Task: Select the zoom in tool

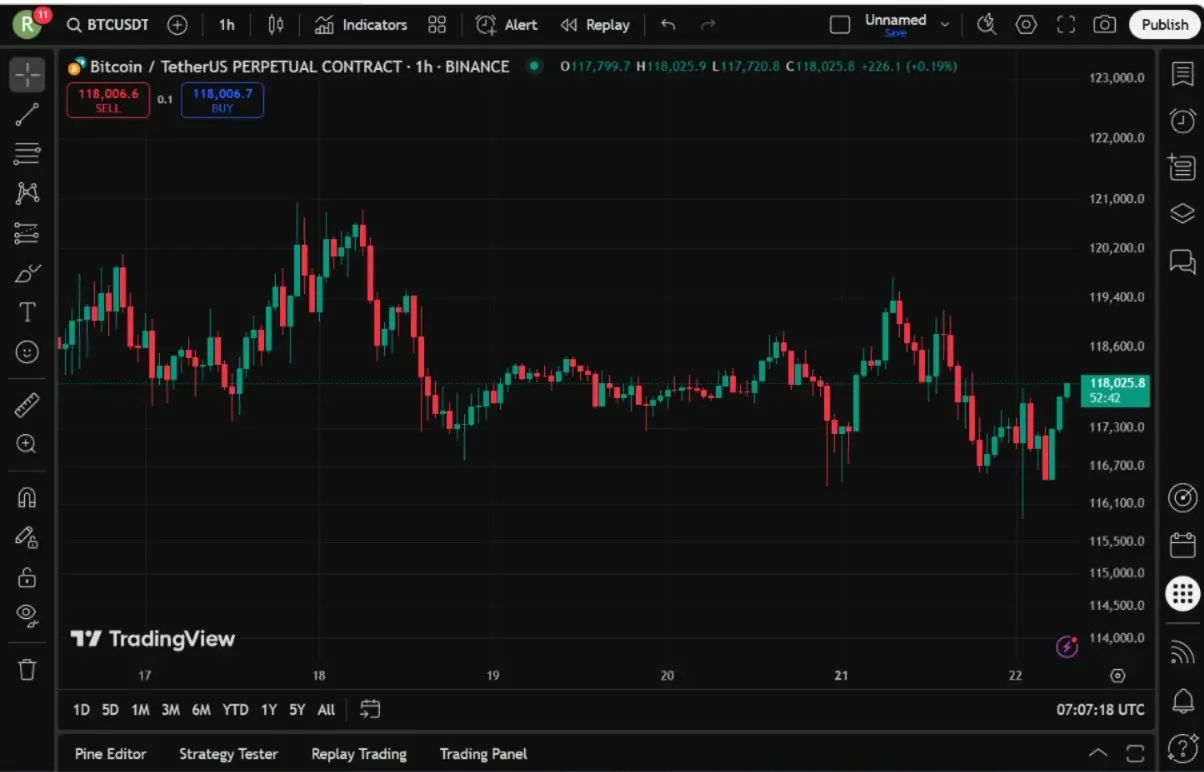Action: [27, 444]
